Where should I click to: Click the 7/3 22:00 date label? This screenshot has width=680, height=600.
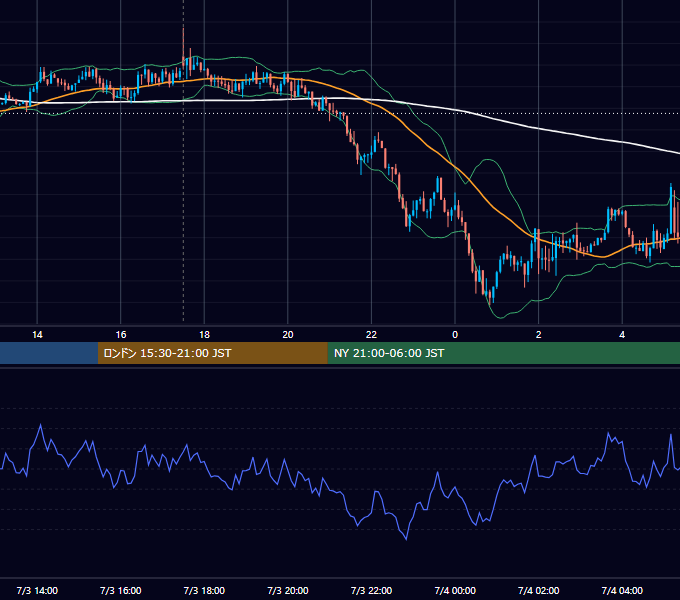(x=371, y=591)
